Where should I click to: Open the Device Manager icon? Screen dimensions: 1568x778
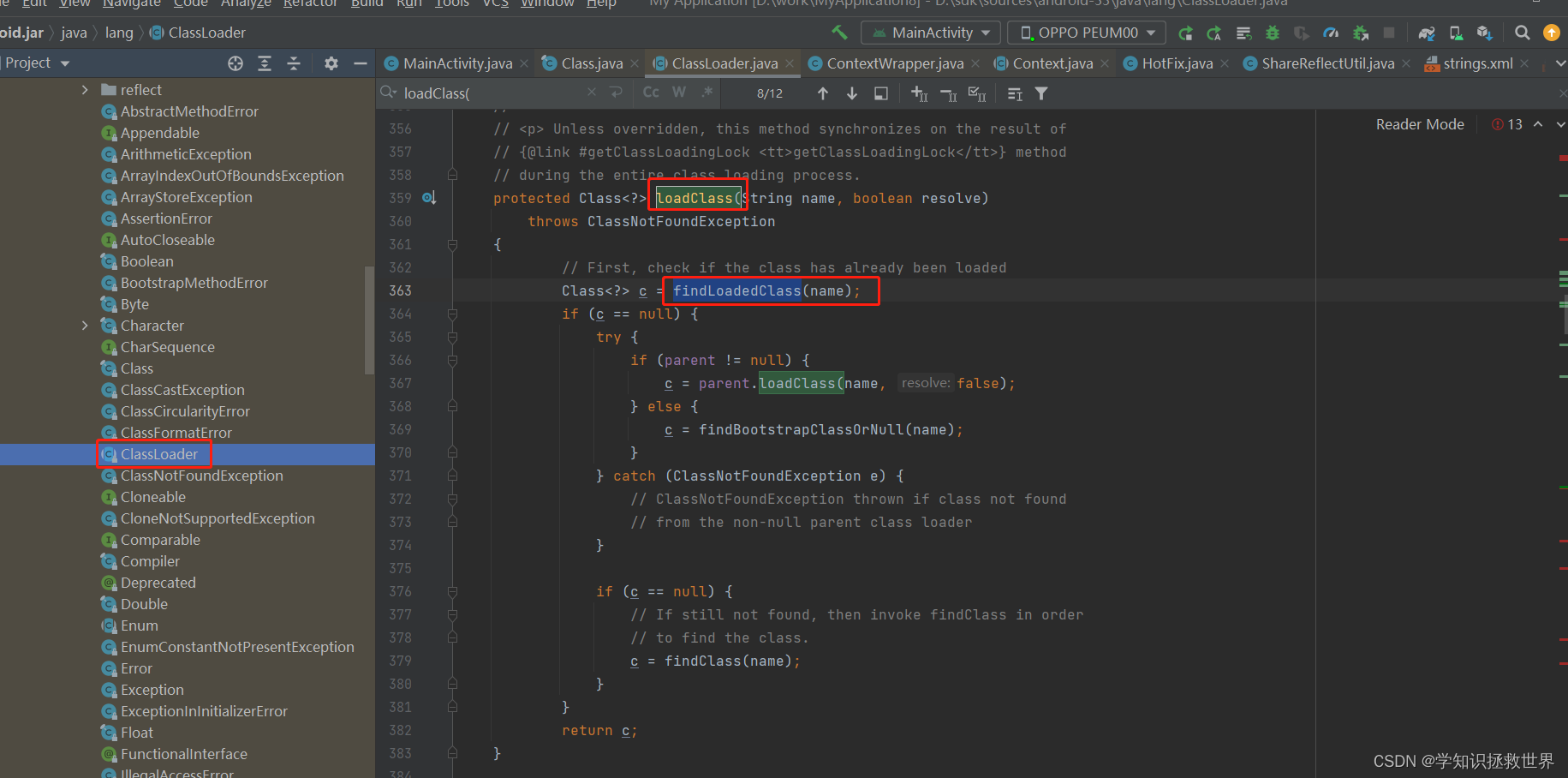1456,33
